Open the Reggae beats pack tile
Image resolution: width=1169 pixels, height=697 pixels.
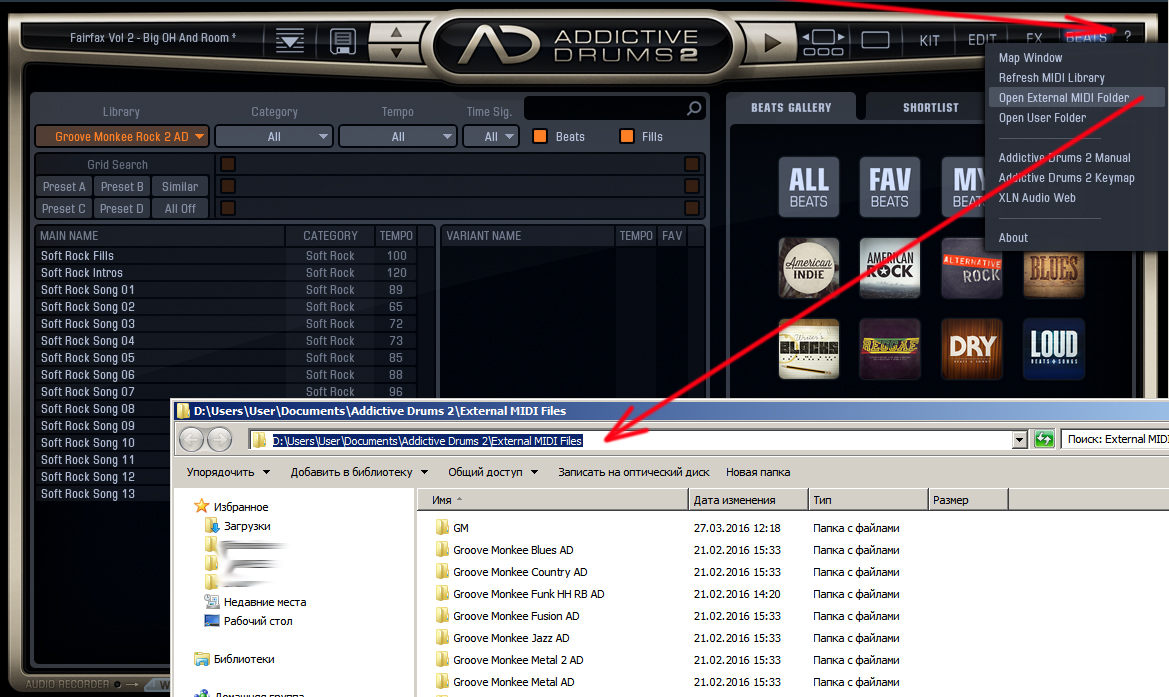[x=889, y=349]
